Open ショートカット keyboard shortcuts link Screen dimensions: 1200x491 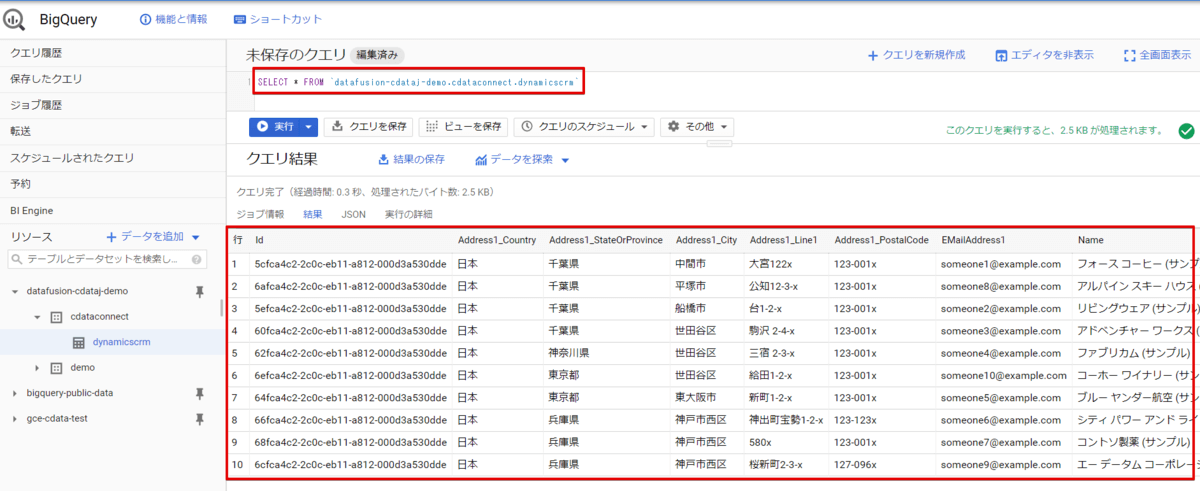pyautogui.click(x=277, y=19)
